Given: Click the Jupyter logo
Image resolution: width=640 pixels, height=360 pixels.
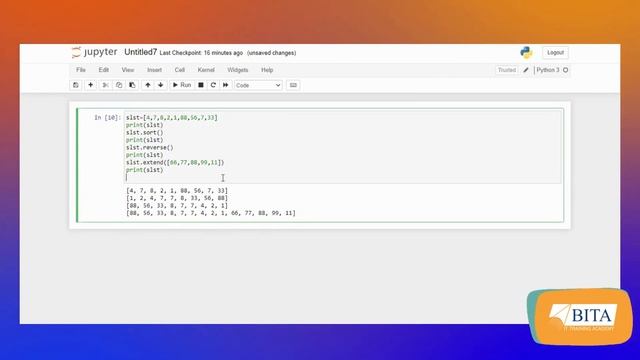Looking at the screenshot, I should point(94,52).
